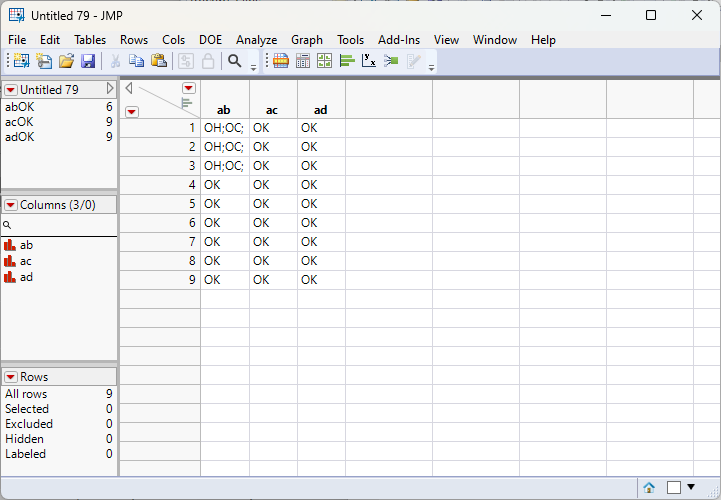Click the Search magnifier icon
This screenshot has height=500, width=721.
pyautogui.click(x=235, y=61)
